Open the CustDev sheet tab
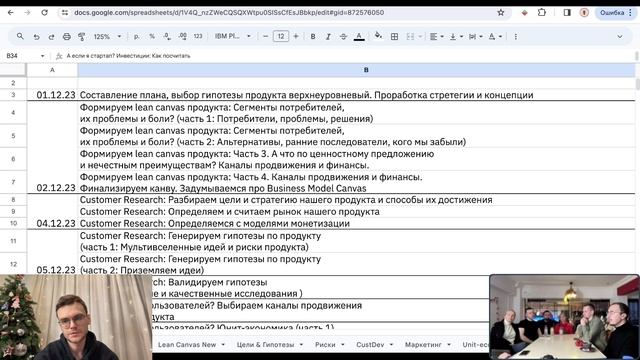This screenshot has width=640, height=360. point(370,345)
